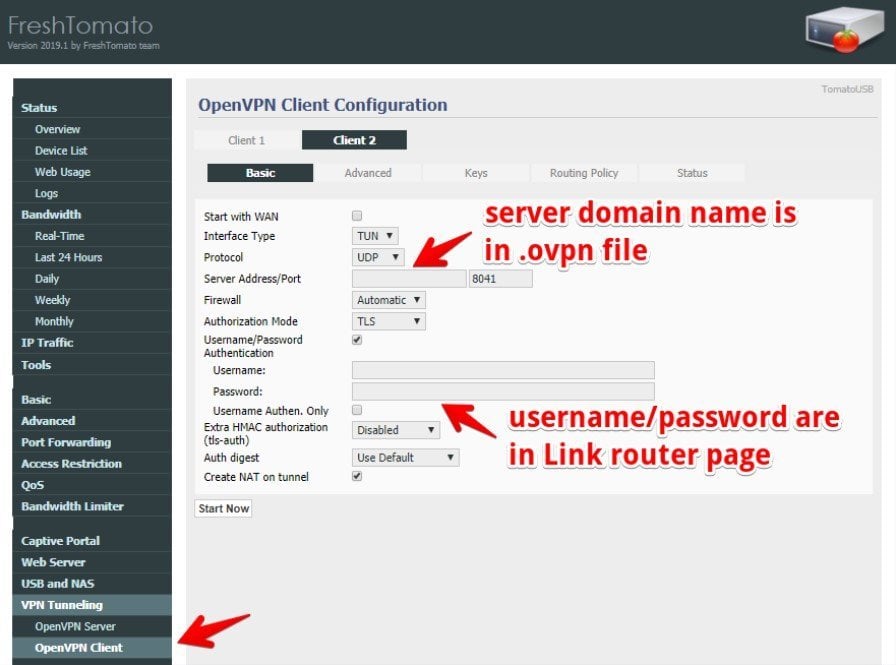The width and height of the screenshot is (896, 665).
Task: Open the Status section in sidebar
Action: 92,107
